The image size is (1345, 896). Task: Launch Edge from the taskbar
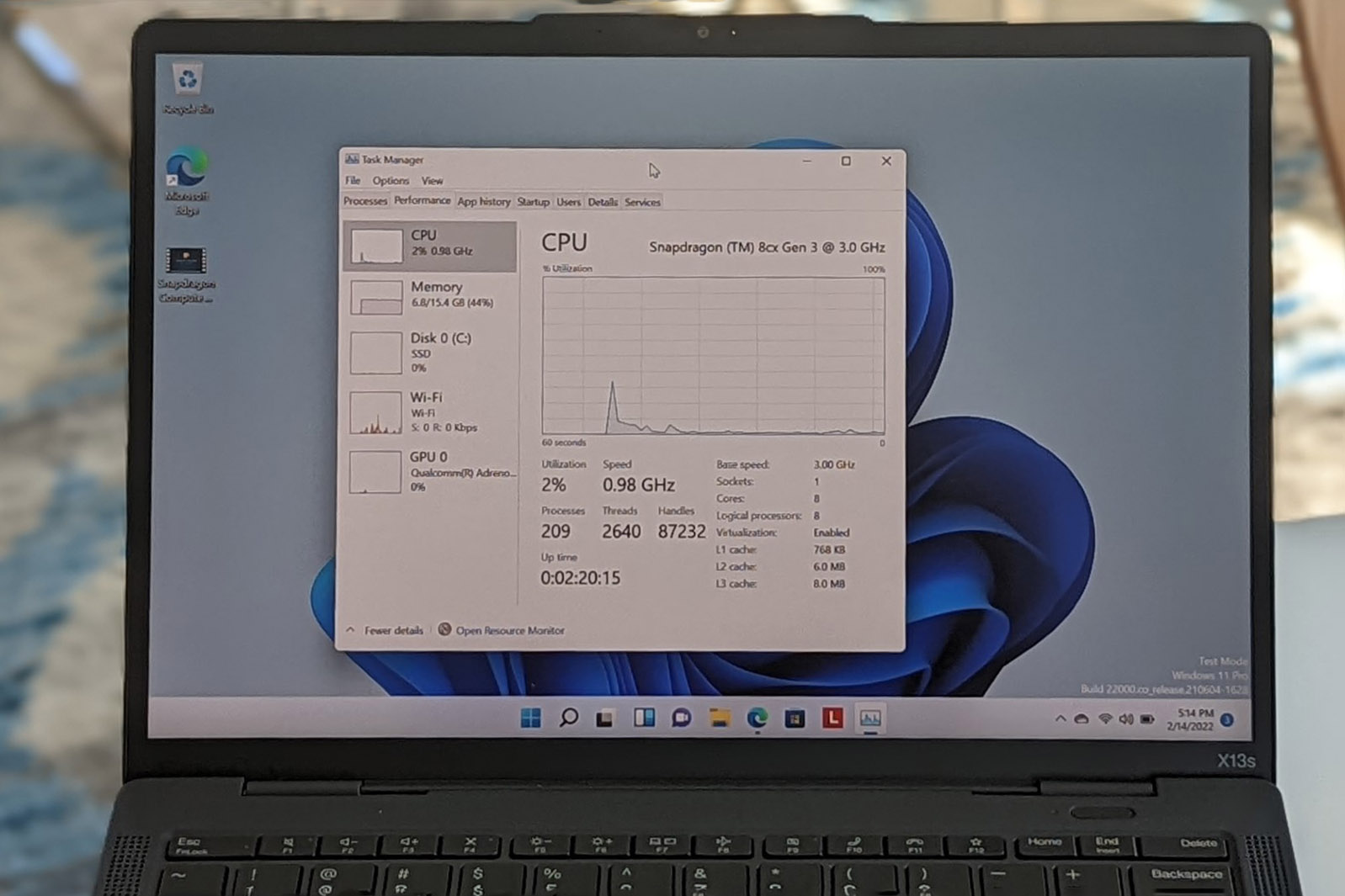click(757, 718)
